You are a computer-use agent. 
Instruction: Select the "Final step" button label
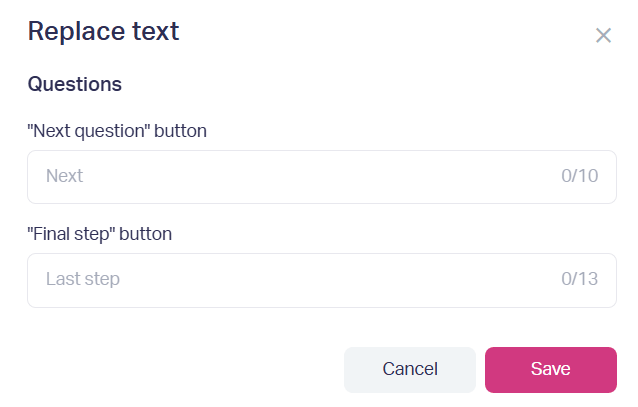[x=100, y=234]
